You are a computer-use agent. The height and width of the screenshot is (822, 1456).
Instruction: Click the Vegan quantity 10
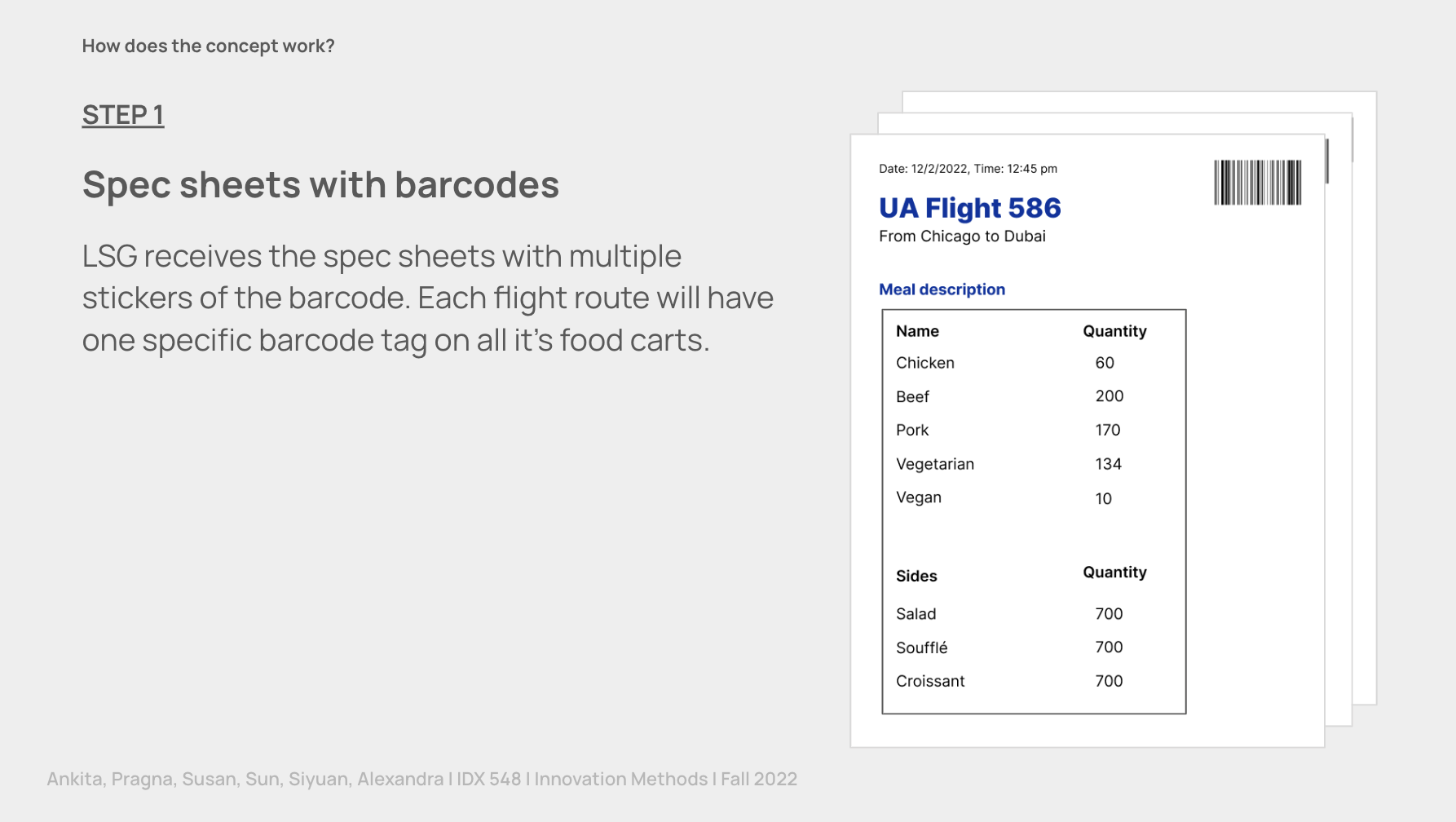[1103, 498]
